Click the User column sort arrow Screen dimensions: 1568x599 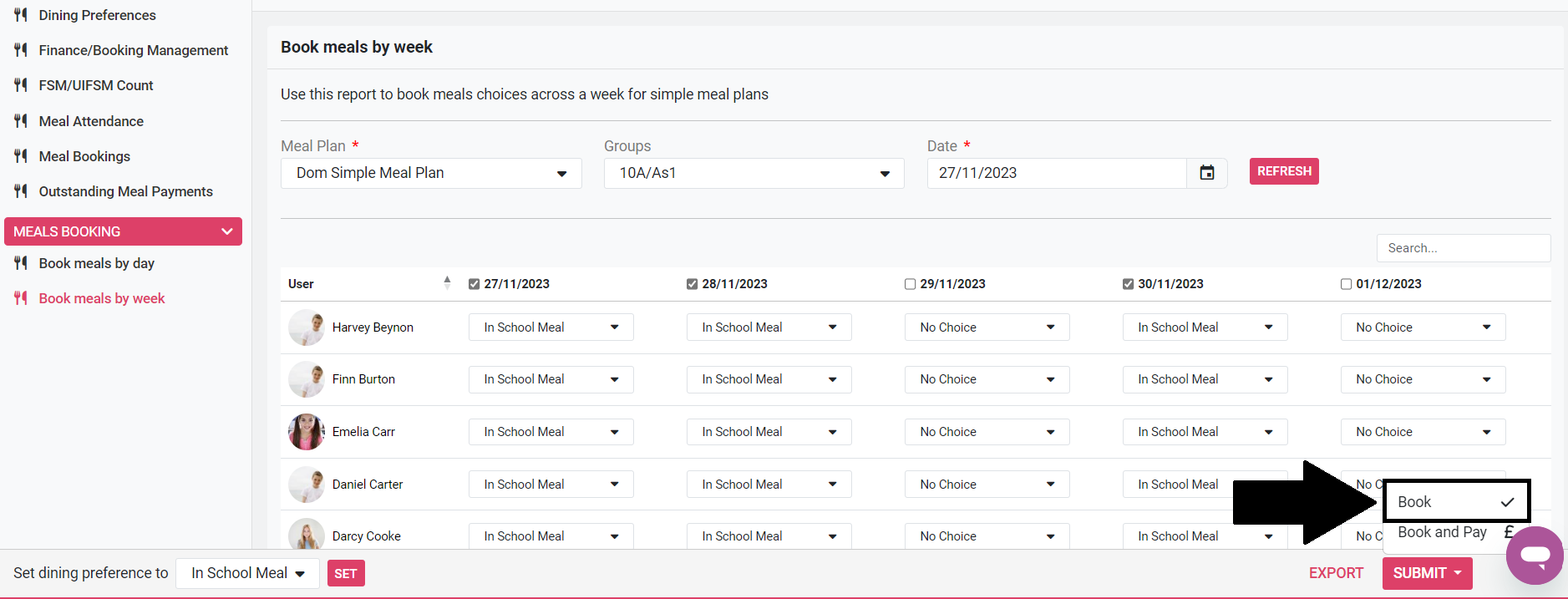[x=447, y=283]
